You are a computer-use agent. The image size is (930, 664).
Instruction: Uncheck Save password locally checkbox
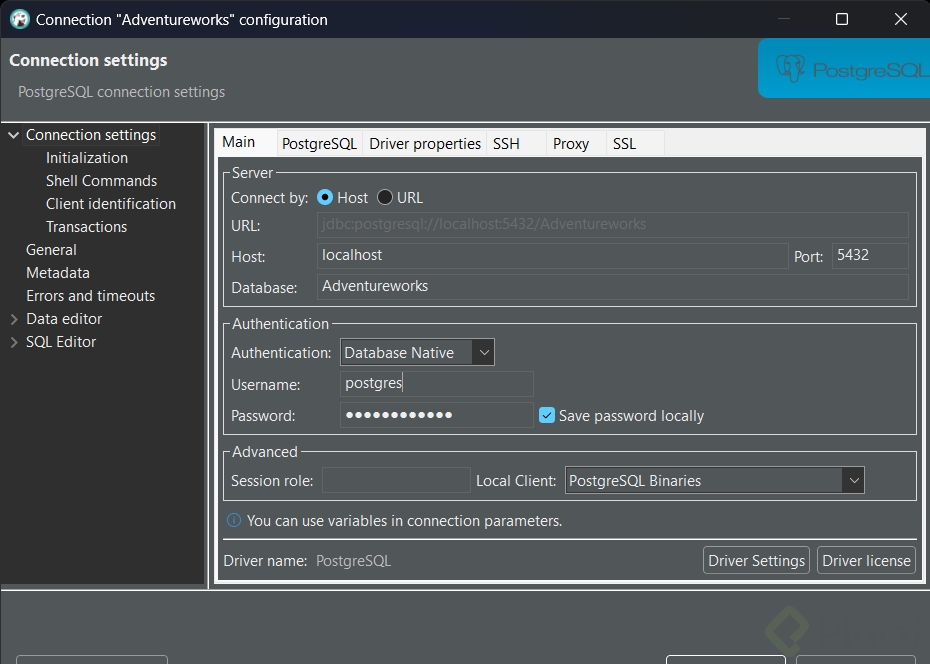[546, 415]
